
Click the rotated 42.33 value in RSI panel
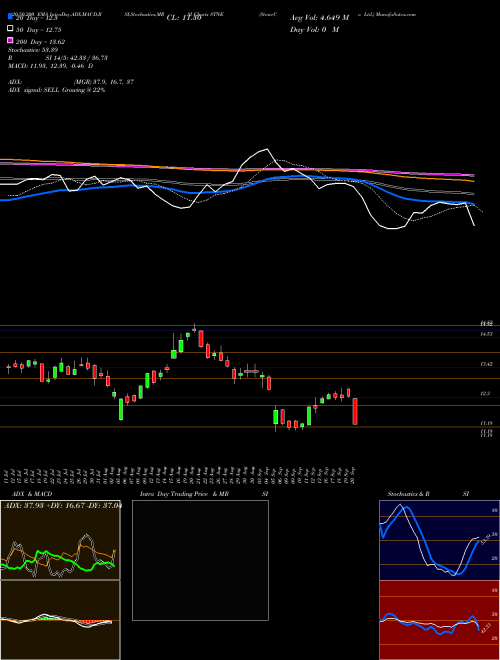pyautogui.click(x=485, y=630)
